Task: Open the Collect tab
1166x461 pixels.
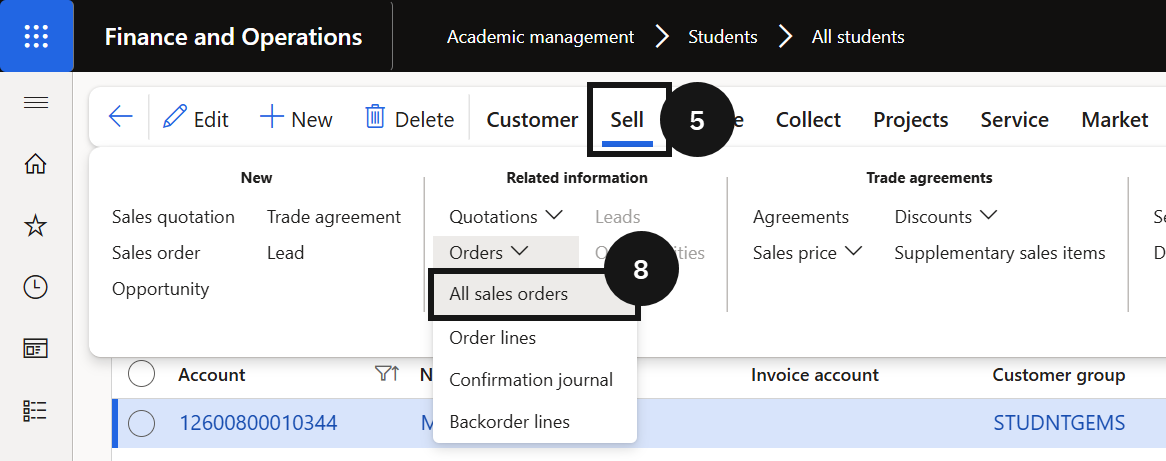Action: pyautogui.click(x=808, y=120)
